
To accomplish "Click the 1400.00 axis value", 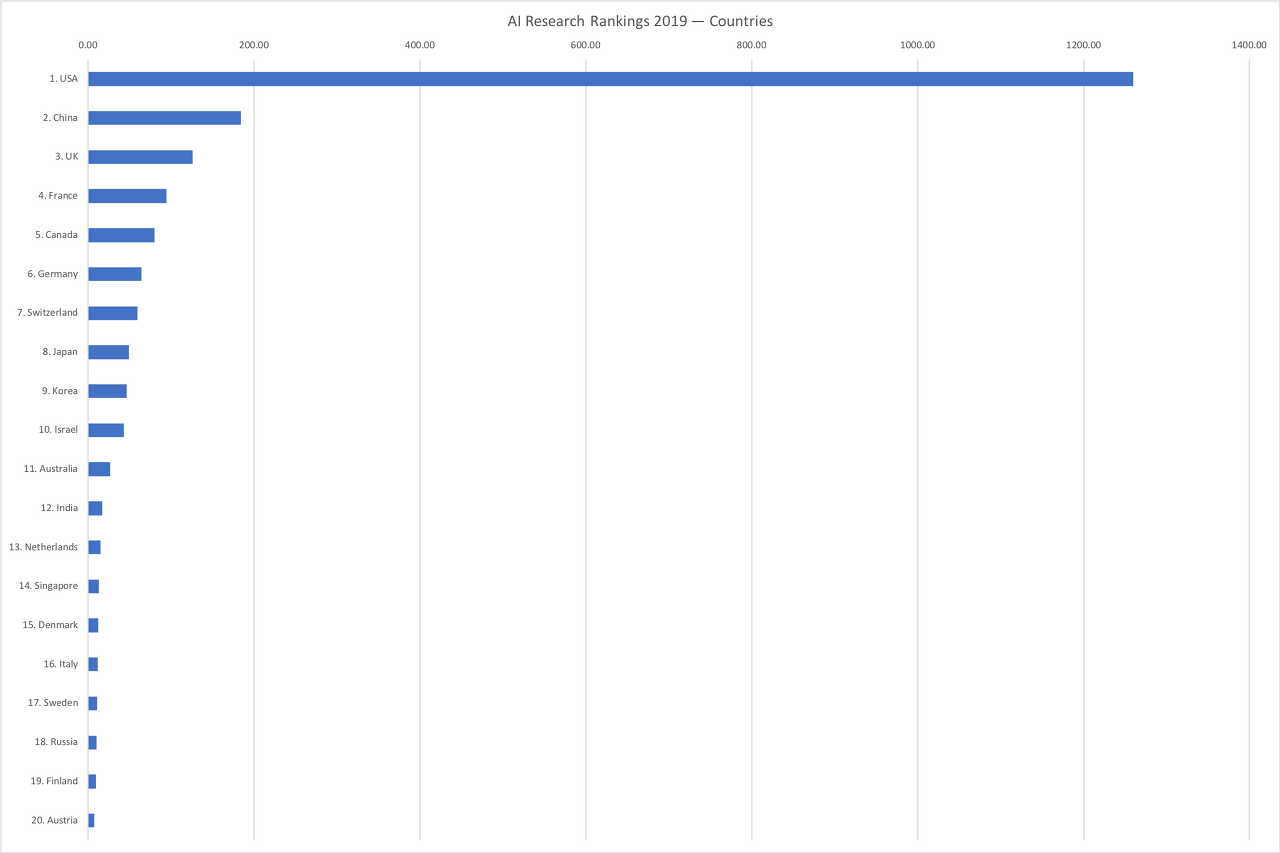I will pos(1250,45).
